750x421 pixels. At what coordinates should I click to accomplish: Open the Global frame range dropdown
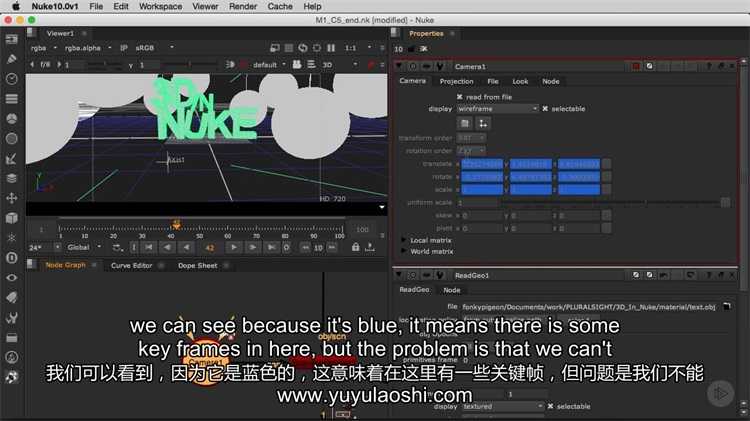pos(84,247)
